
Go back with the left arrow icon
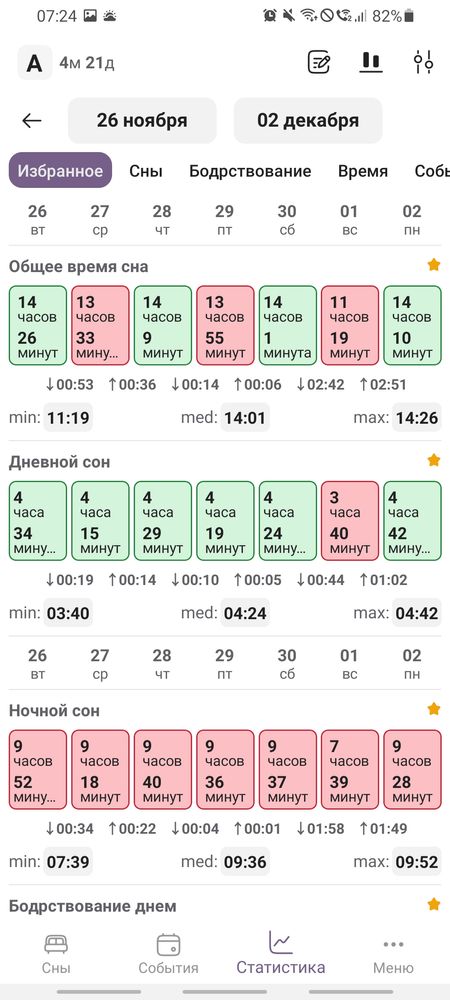pos(32,121)
